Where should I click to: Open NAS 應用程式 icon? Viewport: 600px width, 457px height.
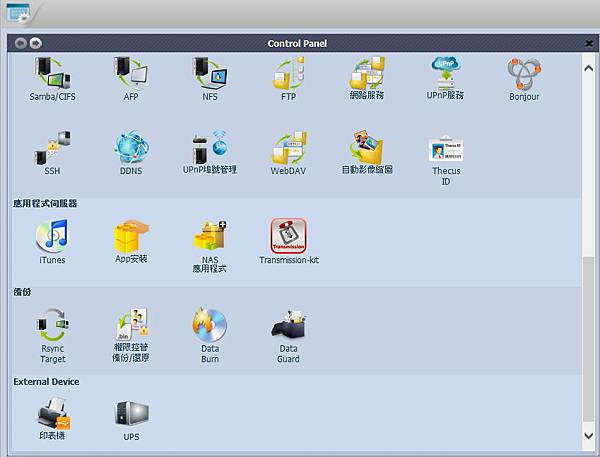tap(210, 246)
